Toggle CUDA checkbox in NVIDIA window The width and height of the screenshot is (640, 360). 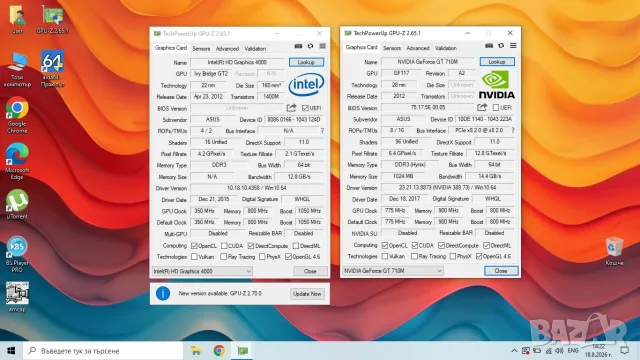(x=415, y=245)
